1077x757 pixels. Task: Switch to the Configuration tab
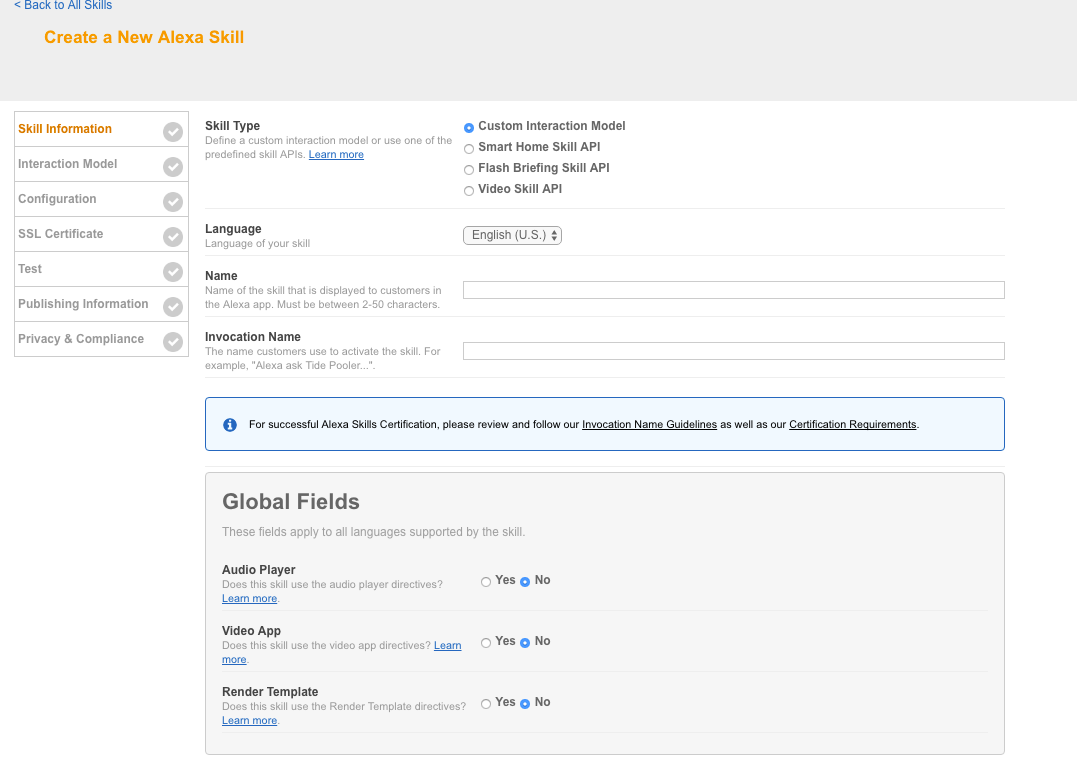(101, 199)
